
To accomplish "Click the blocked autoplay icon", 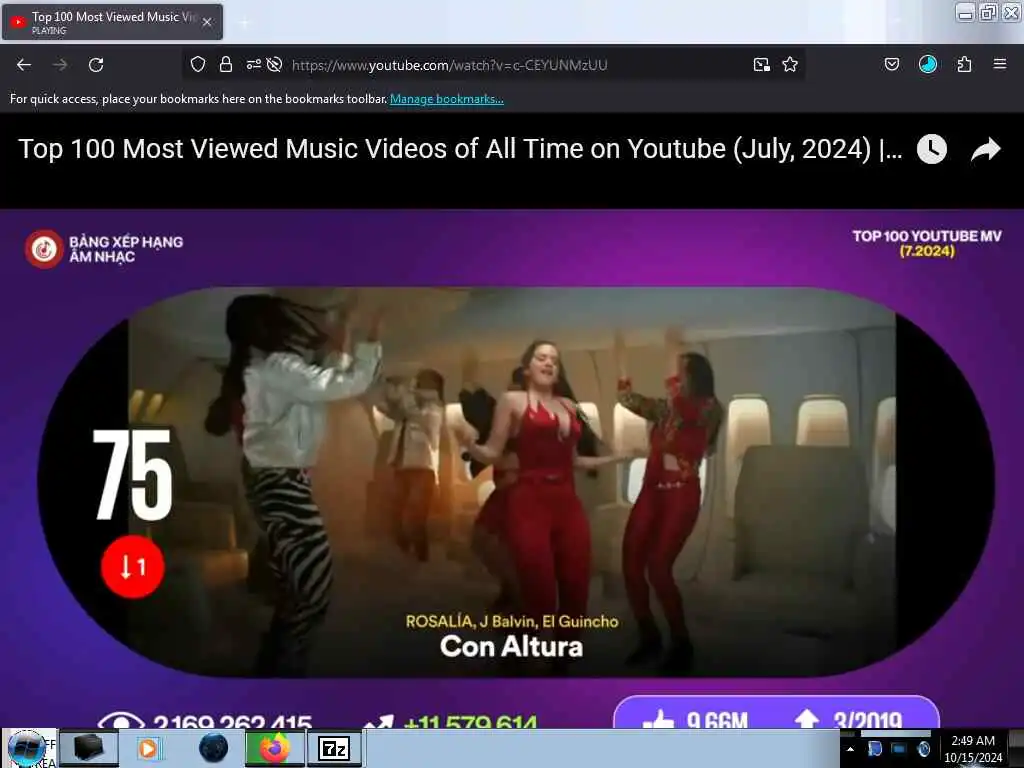I will [x=274, y=64].
